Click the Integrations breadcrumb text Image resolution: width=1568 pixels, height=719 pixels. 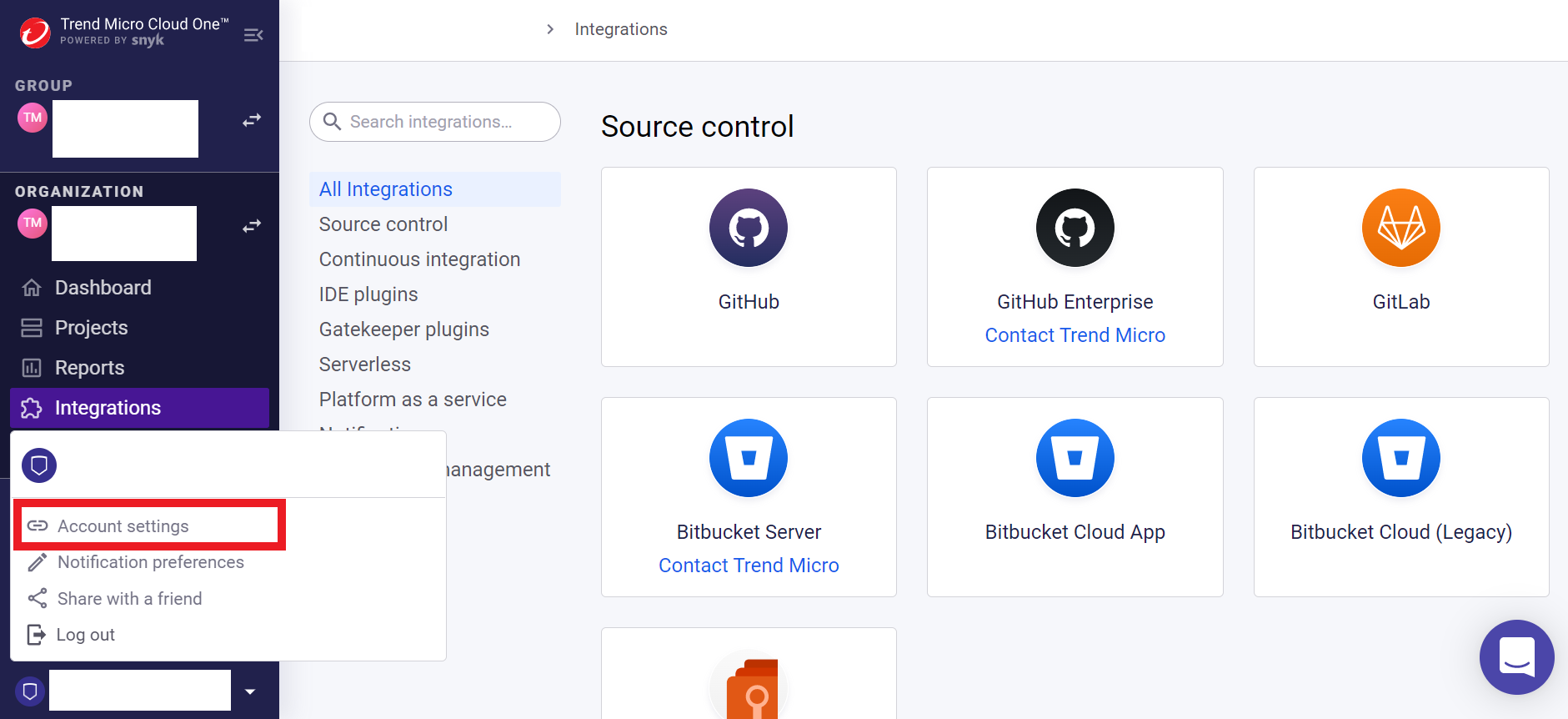coord(621,29)
